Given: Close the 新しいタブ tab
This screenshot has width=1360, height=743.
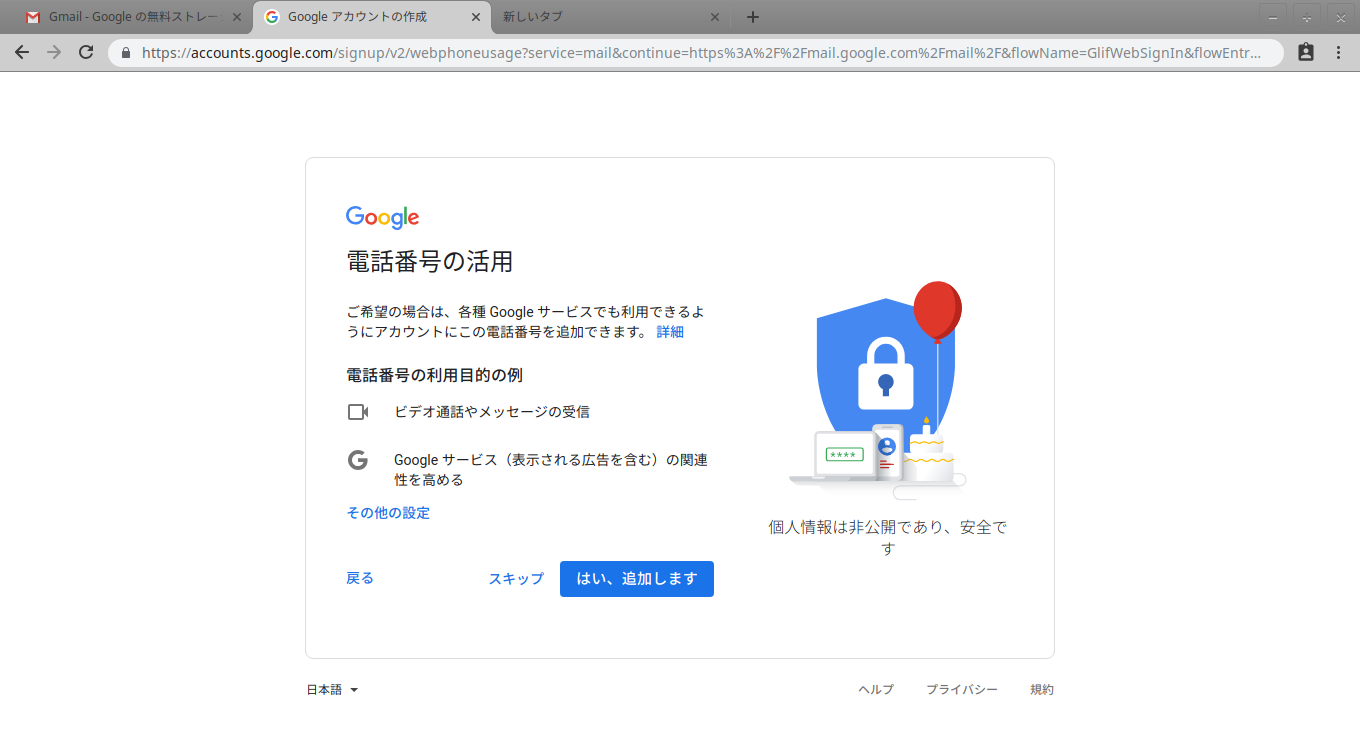Looking at the screenshot, I should (715, 17).
